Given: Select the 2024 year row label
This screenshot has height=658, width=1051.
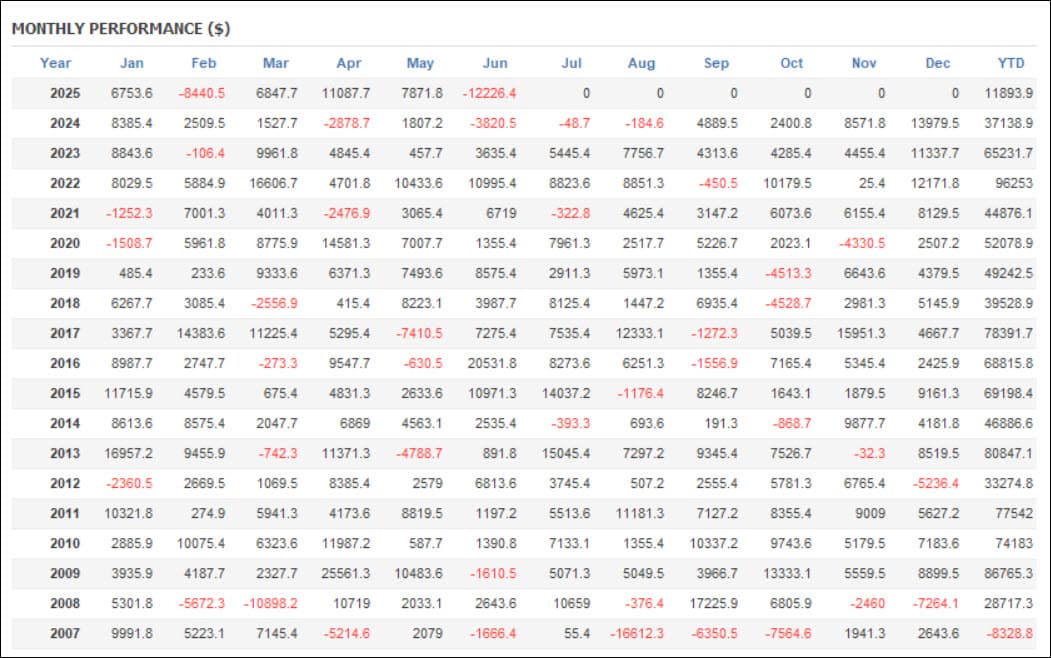Looking at the screenshot, I should pyautogui.click(x=65, y=123).
